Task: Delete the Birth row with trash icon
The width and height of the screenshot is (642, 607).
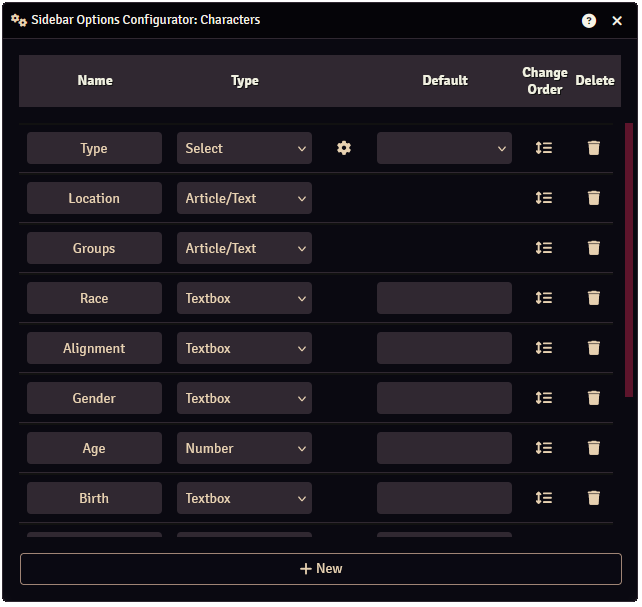Action: (x=593, y=498)
